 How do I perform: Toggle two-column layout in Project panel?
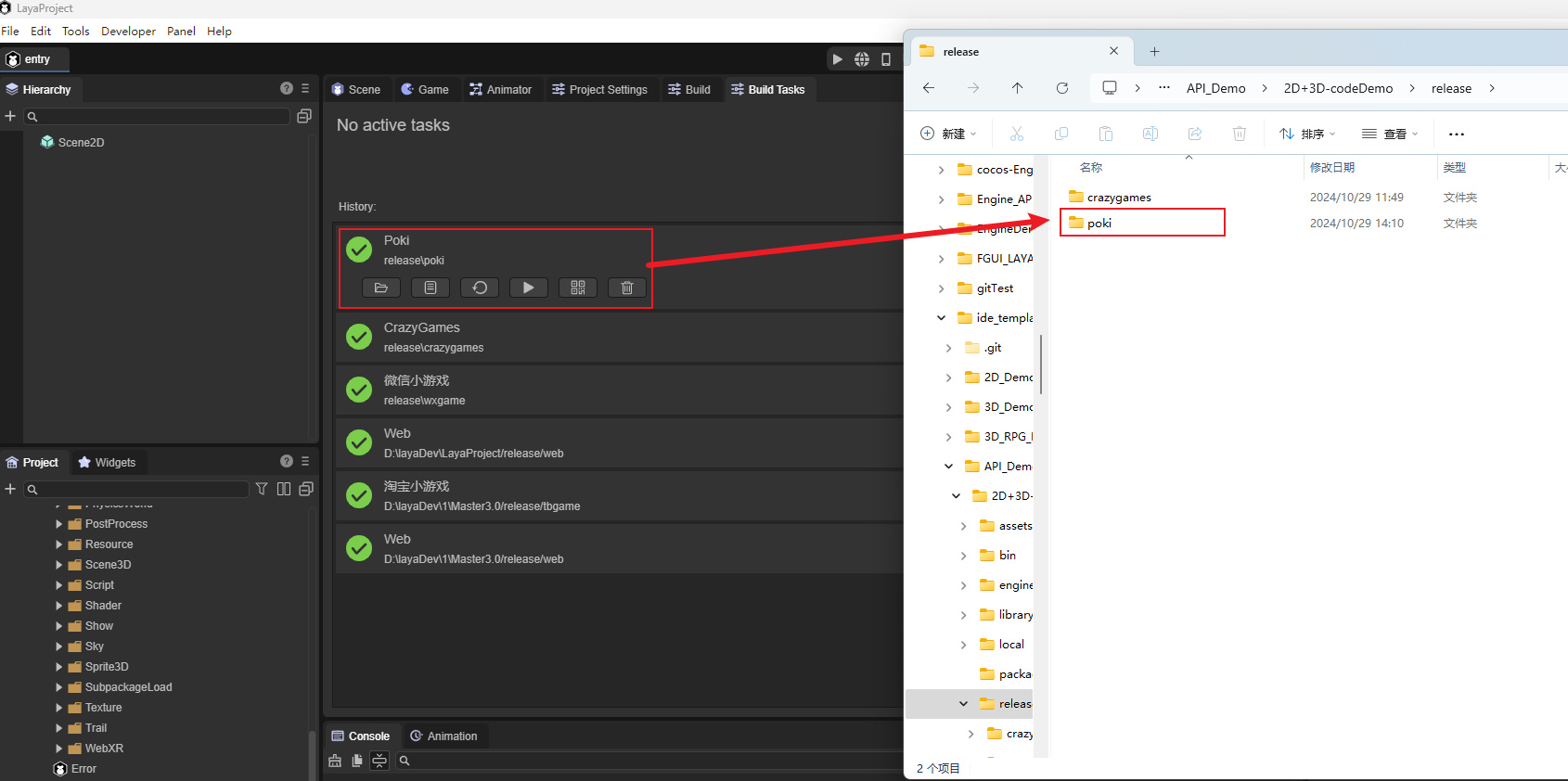click(284, 489)
